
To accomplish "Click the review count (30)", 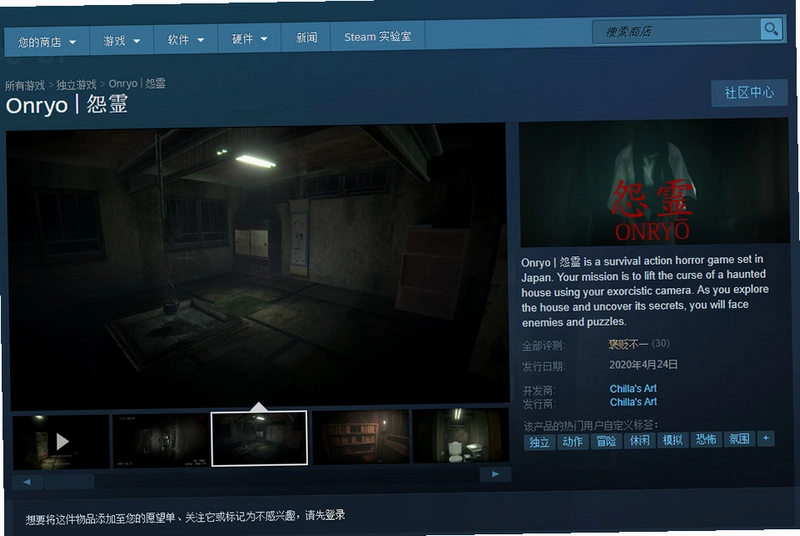I will (x=660, y=343).
